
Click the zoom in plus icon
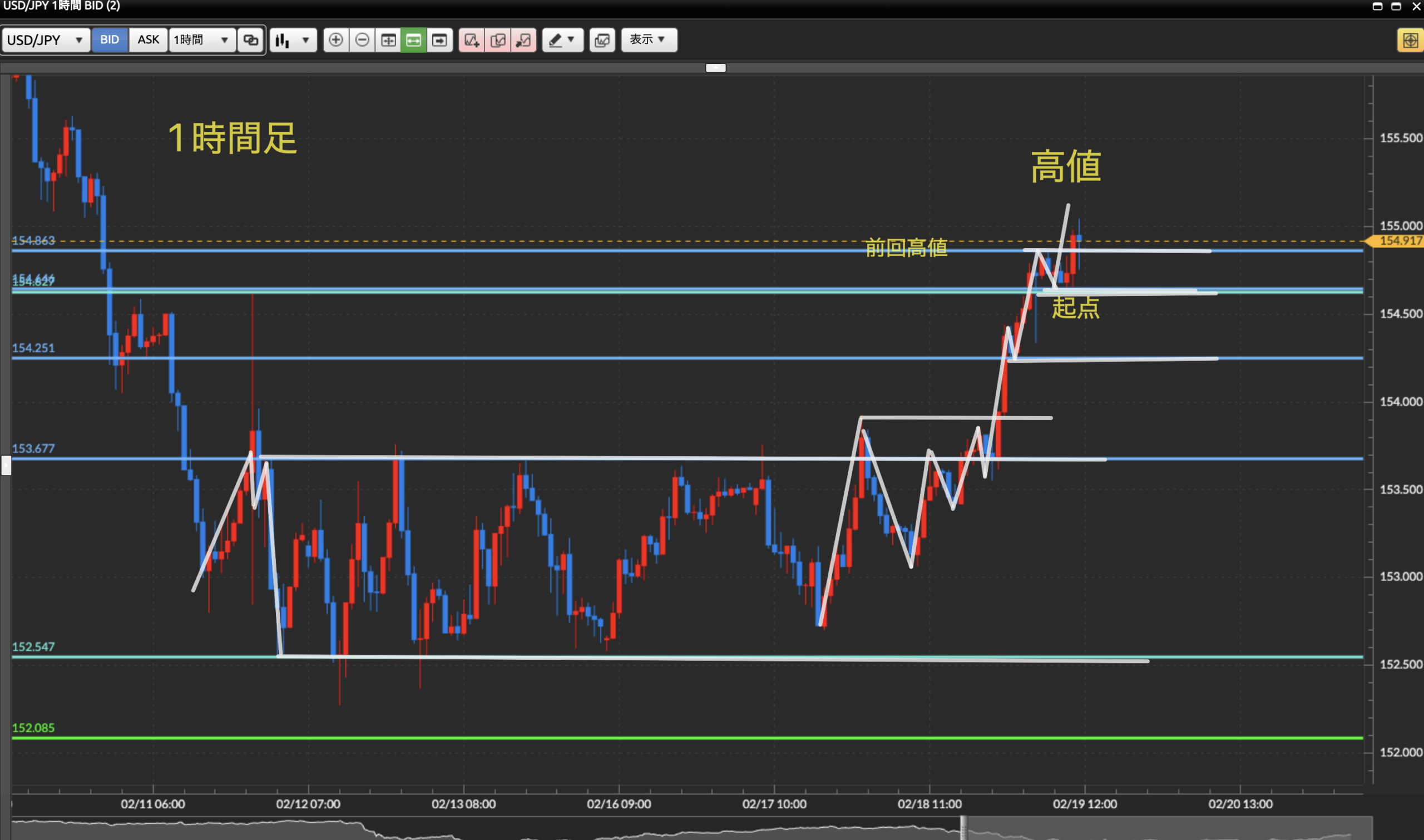coord(335,40)
